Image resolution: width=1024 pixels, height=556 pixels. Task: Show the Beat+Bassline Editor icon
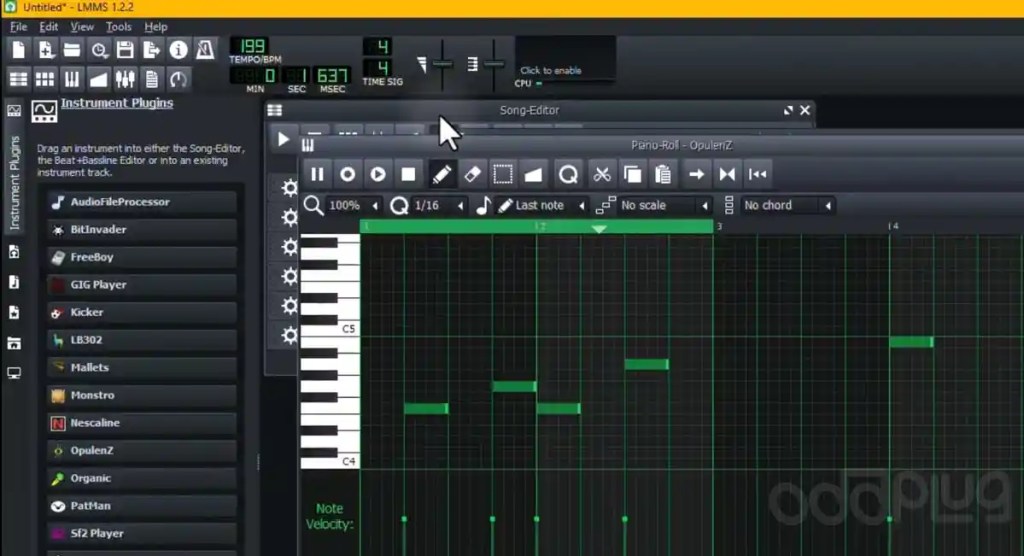click(45, 80)
